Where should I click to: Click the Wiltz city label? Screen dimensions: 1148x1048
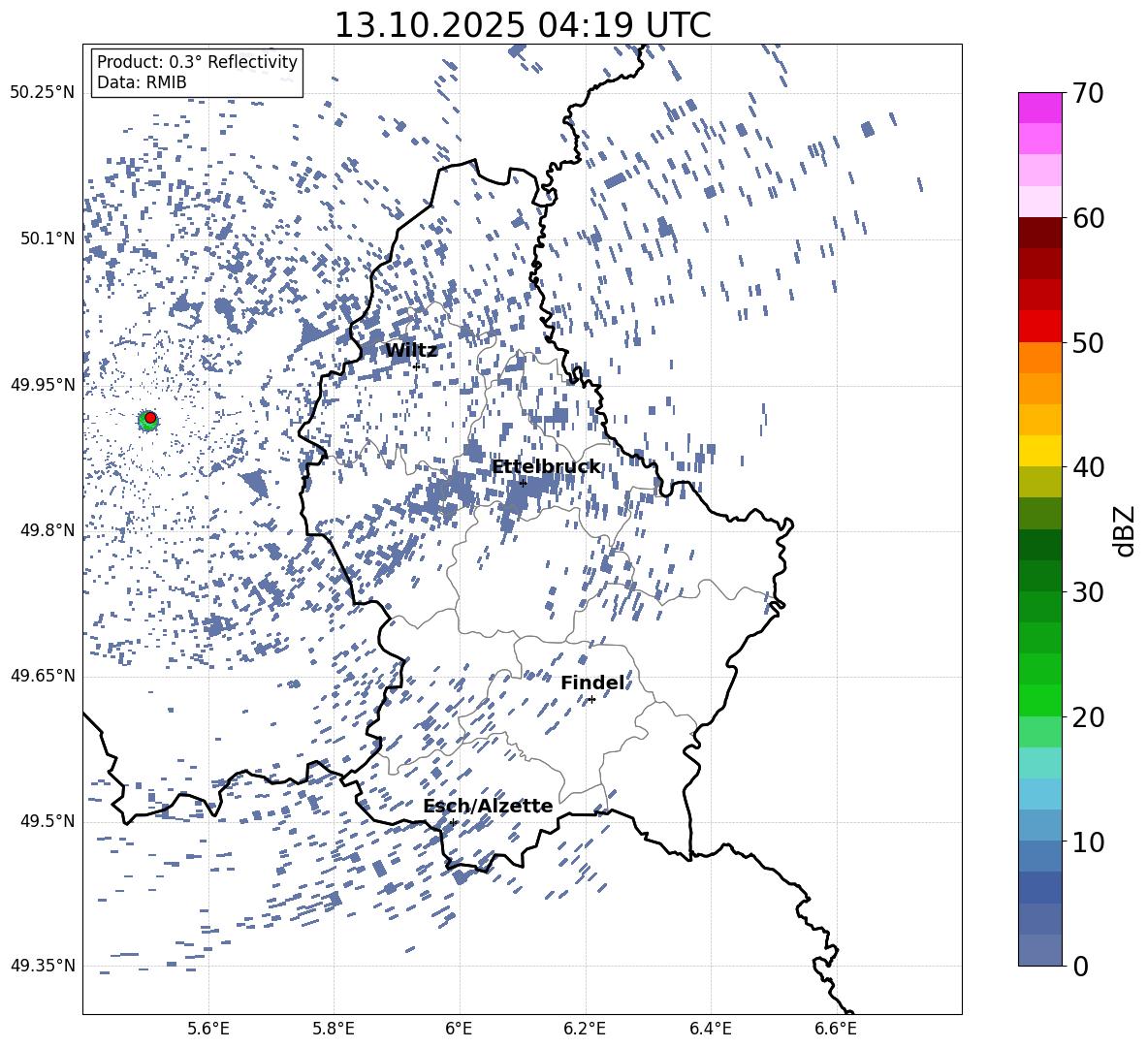point(411,351)
